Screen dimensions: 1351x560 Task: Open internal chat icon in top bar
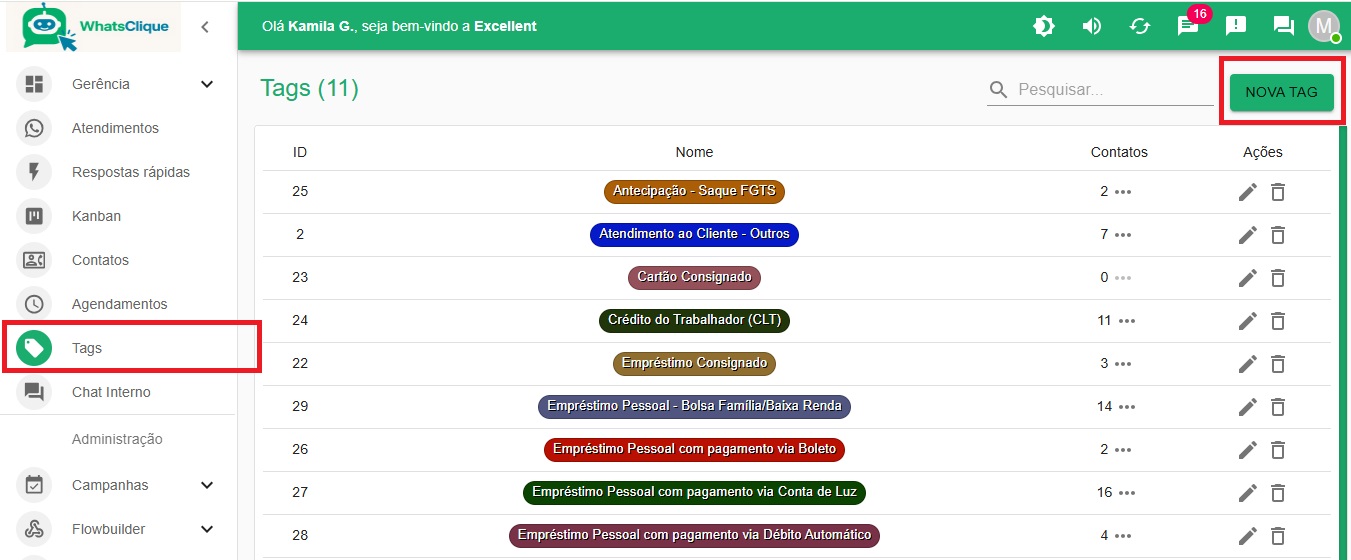1283,26
